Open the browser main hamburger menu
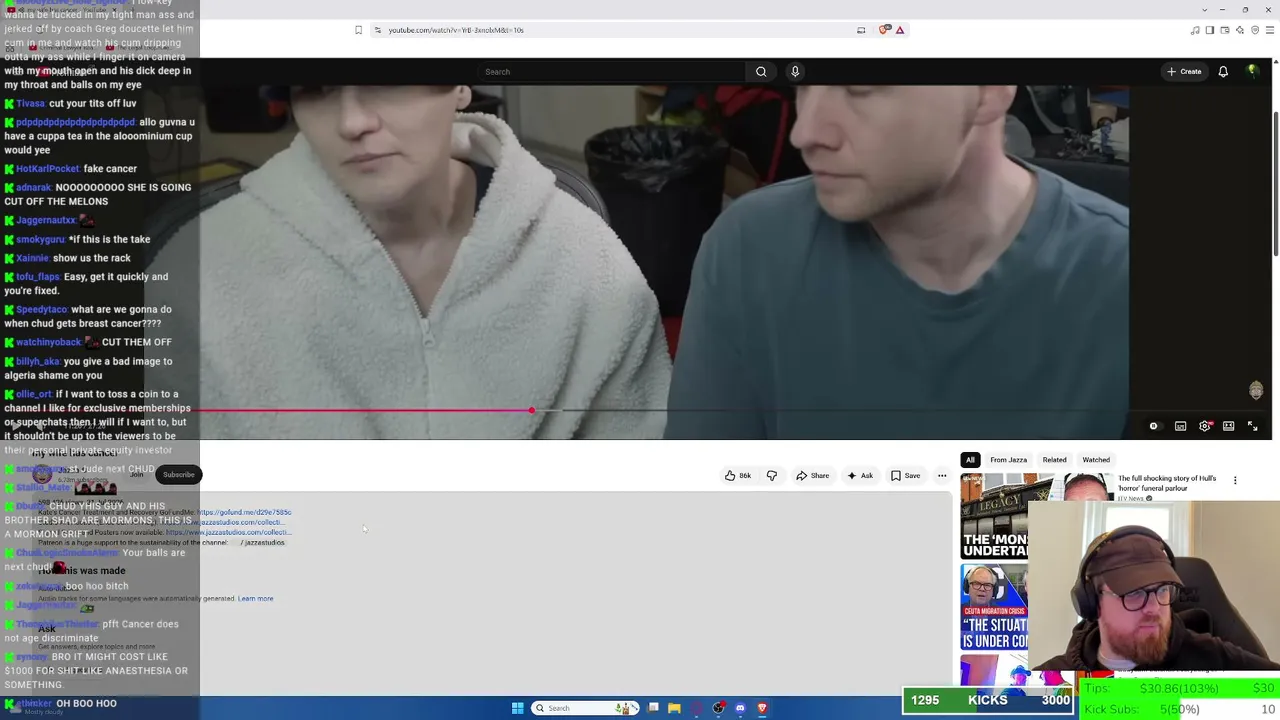The image size is (1280, 720). coord(1269,30)
